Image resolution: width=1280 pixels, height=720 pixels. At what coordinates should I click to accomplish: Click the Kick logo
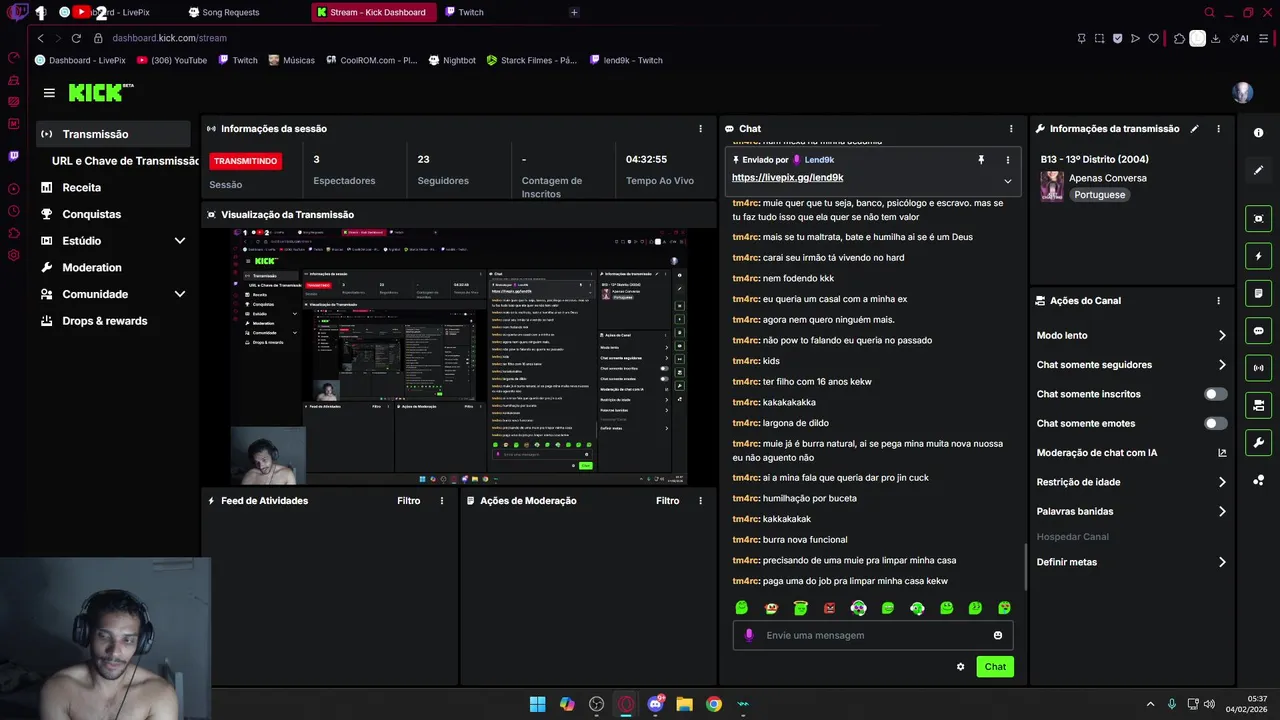click(x=100, y=92)
